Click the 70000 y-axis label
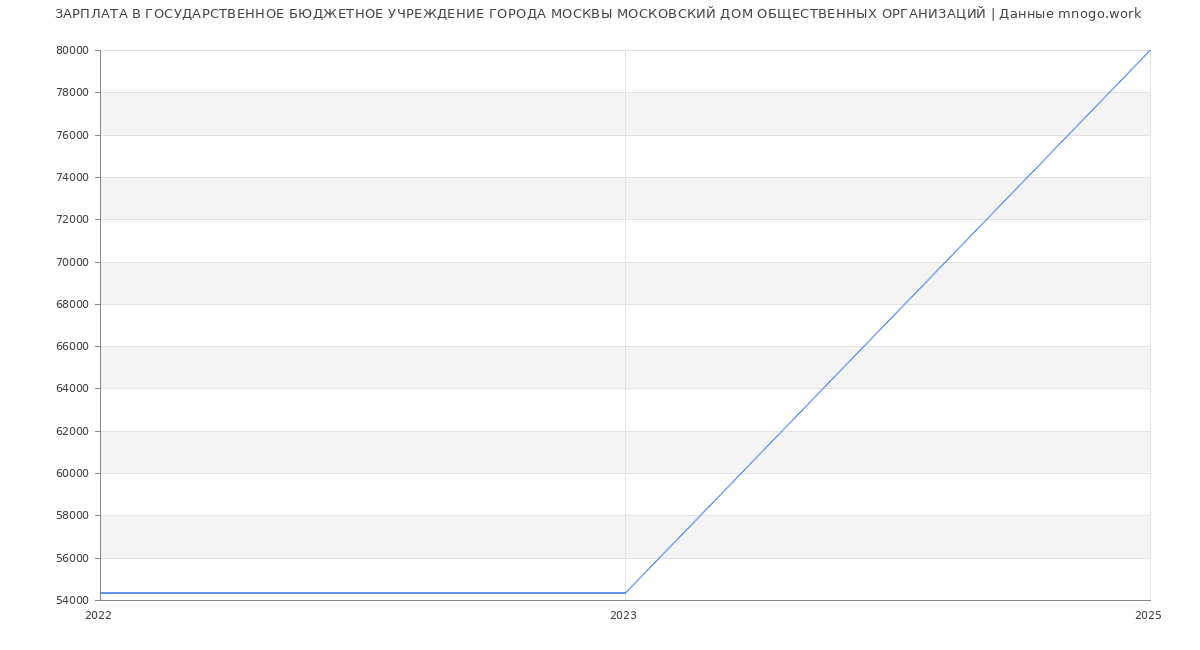This screenshot has height=650, width=1200. click(72, 262)
